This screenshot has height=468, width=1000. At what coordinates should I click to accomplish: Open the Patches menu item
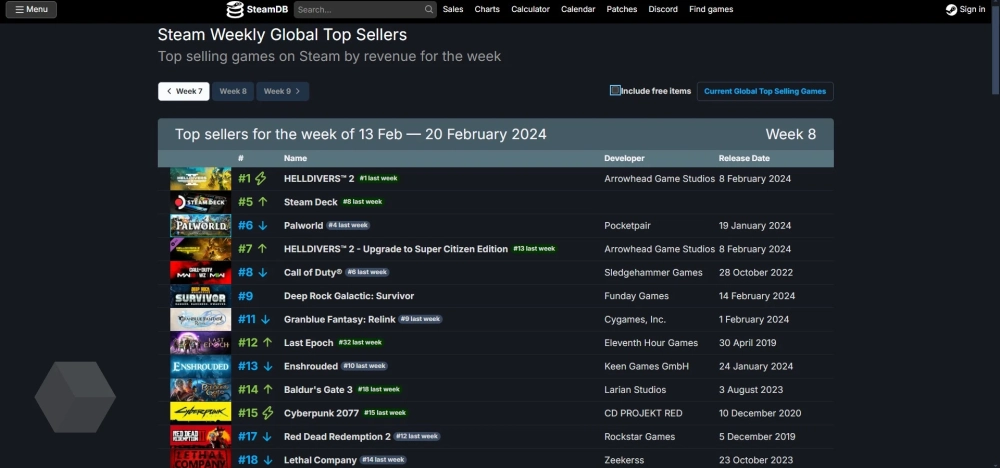pos(622,10)
